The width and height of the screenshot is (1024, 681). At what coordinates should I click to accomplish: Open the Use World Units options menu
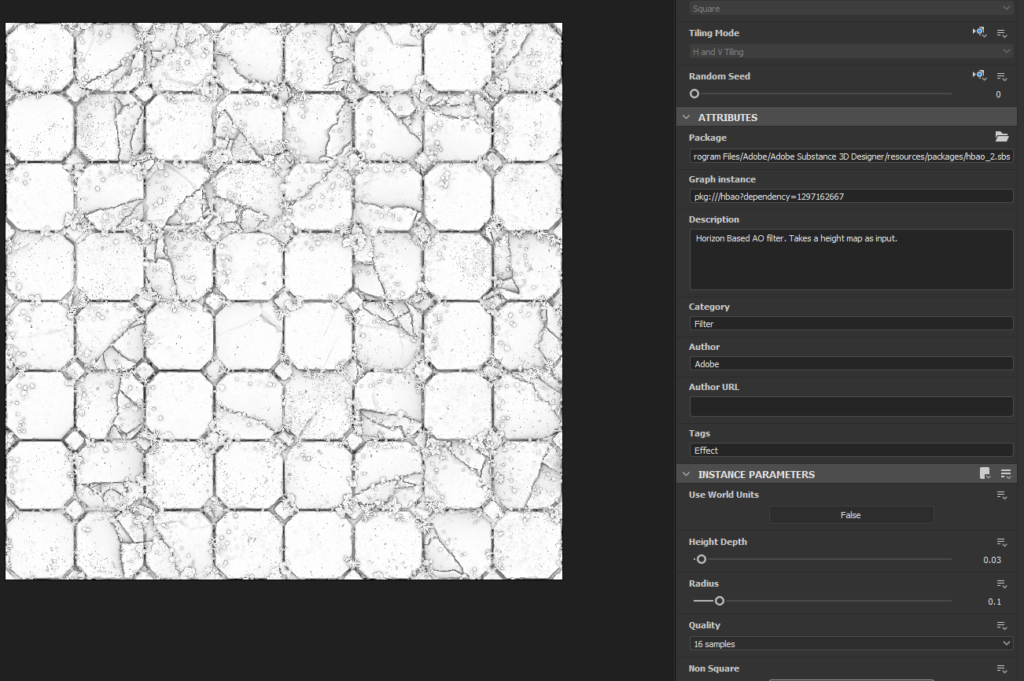pyautogui.click(x=1002, y=495)
